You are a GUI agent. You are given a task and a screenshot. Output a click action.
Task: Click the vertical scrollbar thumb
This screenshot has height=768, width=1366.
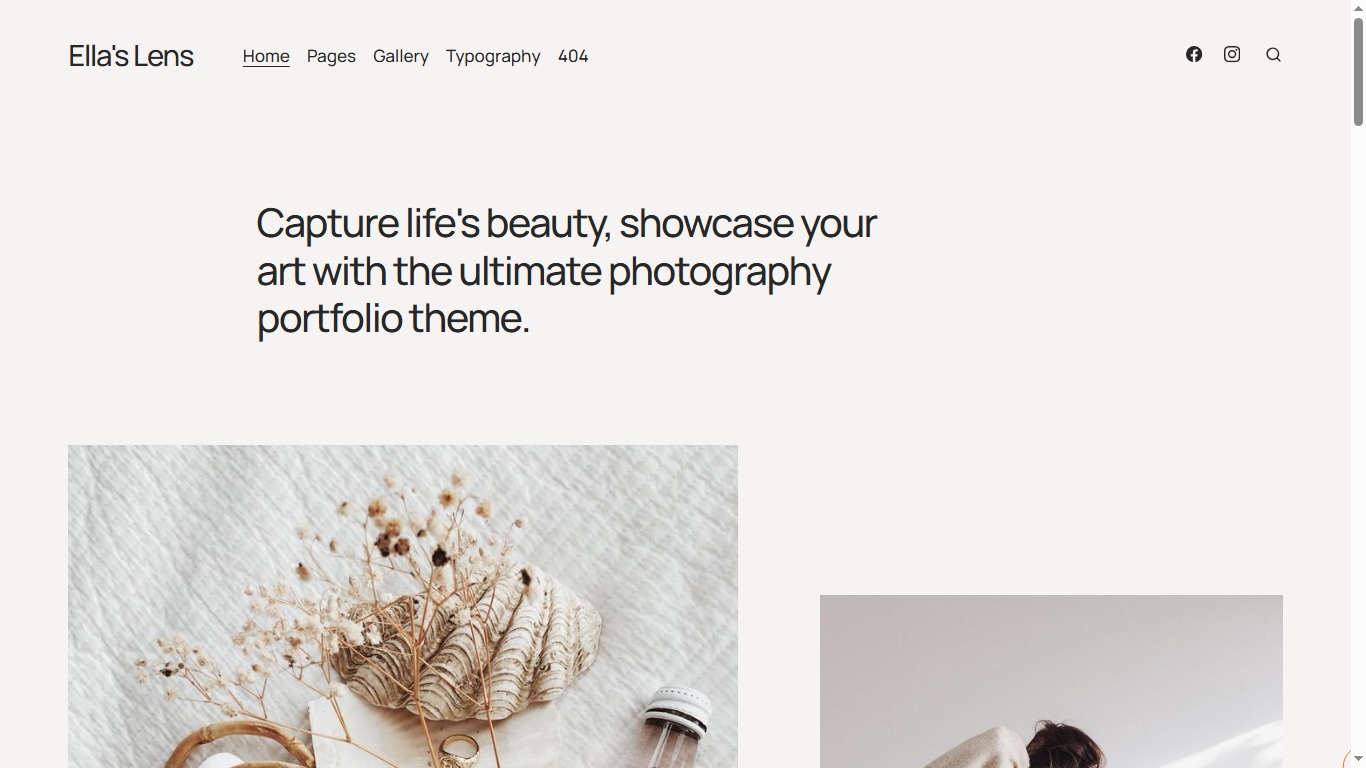tap(1358, 72)
